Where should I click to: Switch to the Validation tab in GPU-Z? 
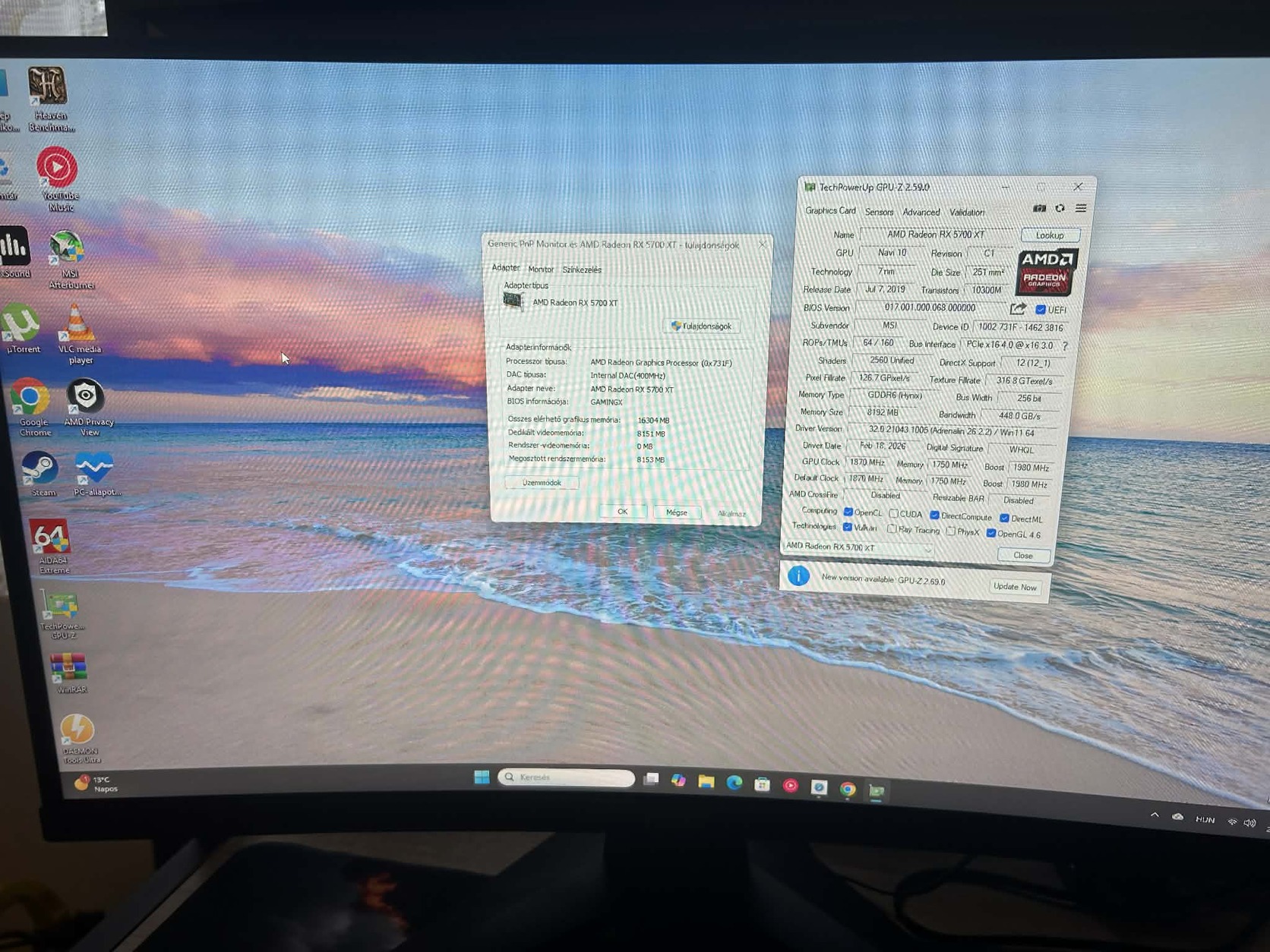(967, 213)
